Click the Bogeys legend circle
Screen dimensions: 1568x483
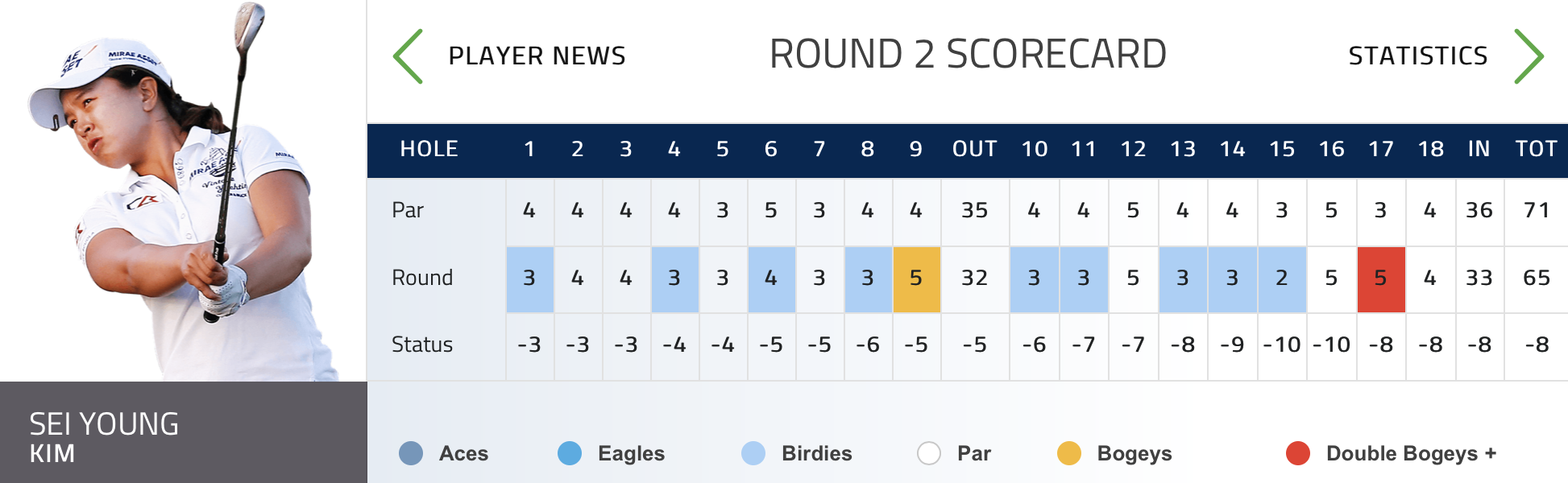click(1069, 453)
